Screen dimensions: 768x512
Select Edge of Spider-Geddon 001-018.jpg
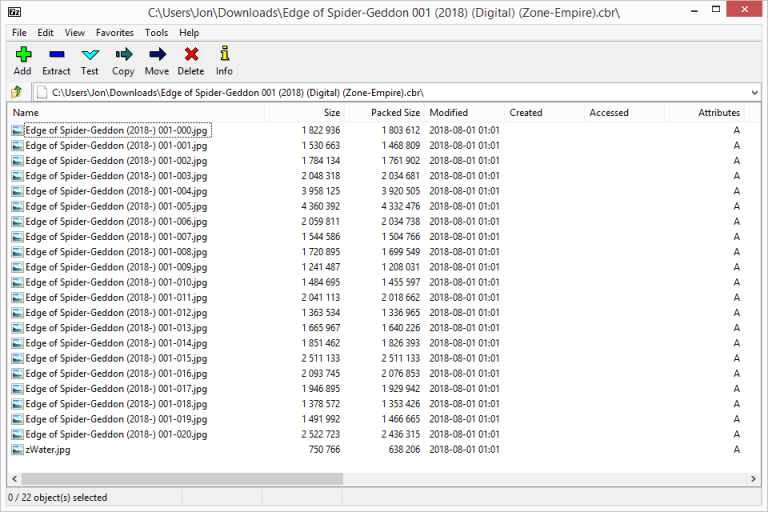point(116,404)
